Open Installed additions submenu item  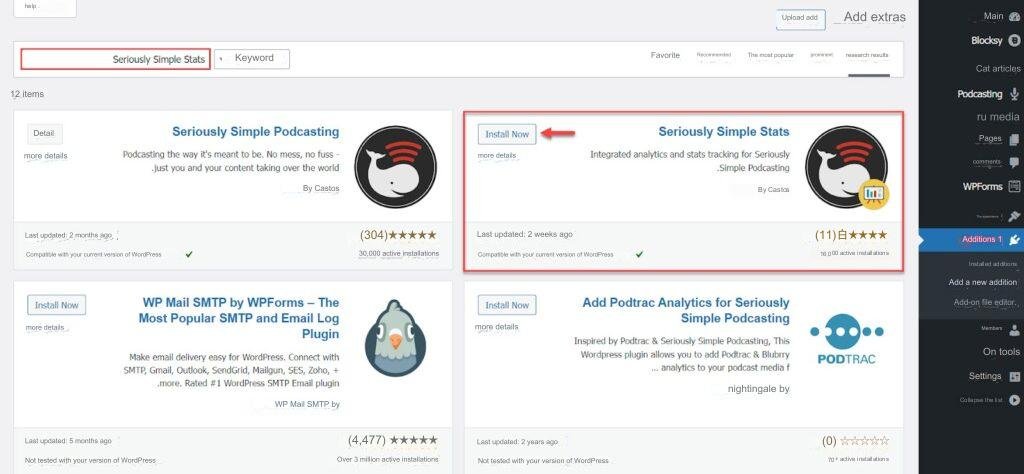point(992,264)
